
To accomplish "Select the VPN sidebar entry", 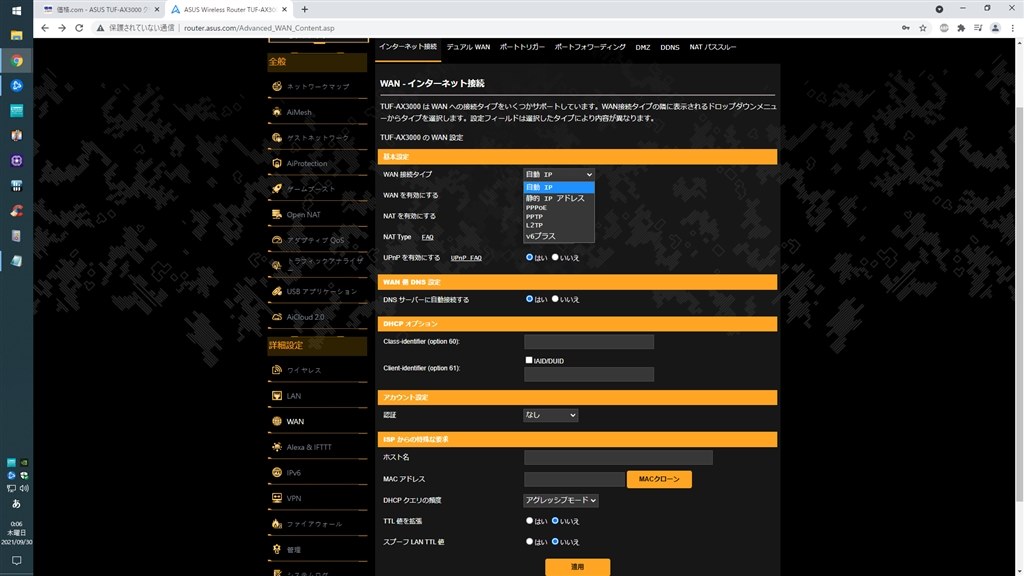I will 294,497.
